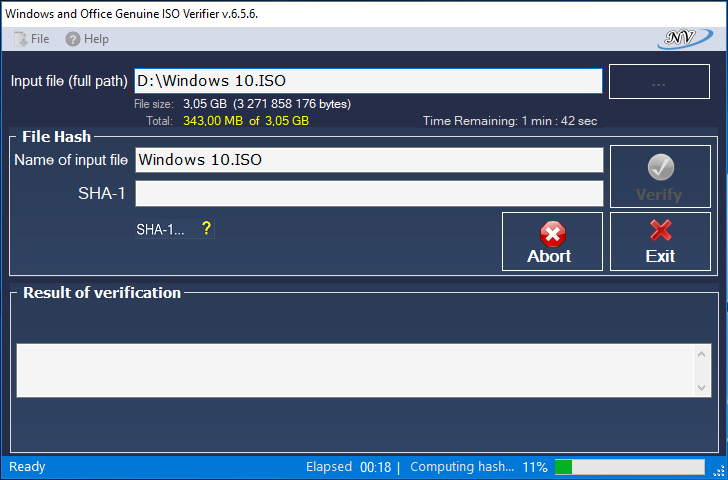Click the Time Remaining text

tap(510, 121)
